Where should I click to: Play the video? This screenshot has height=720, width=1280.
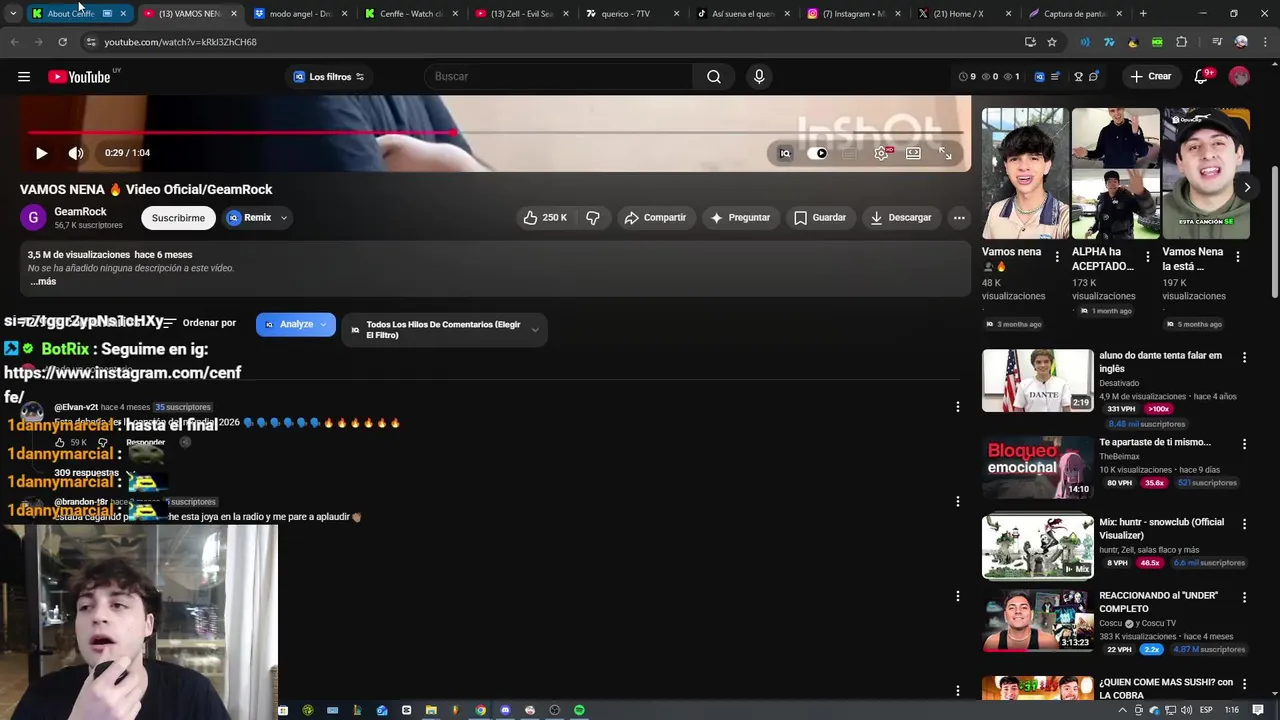coord(41,153)
